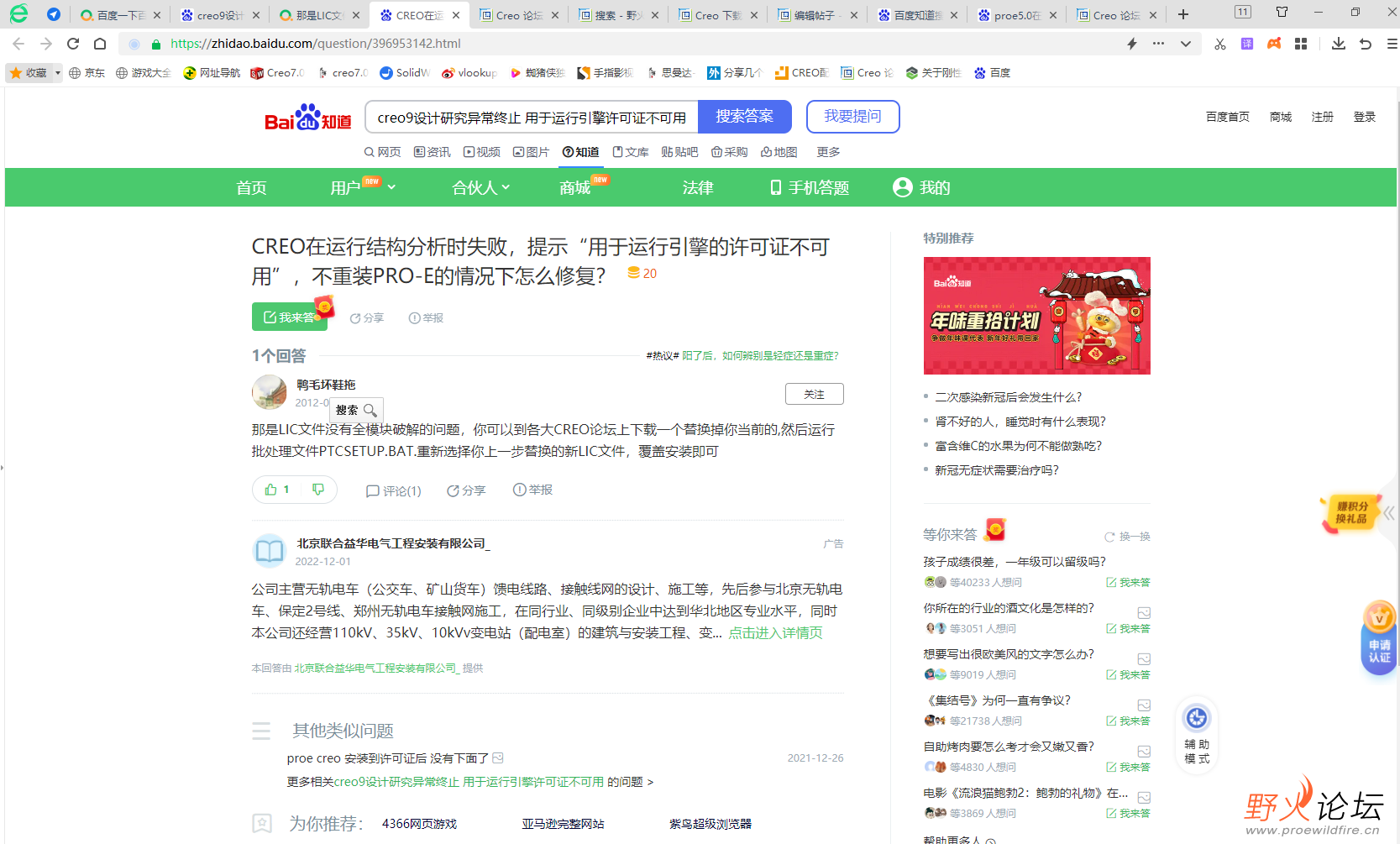1400x844 pixels.
Task: Click the green 我来答 answer button
Action: [x=290, y=317]
